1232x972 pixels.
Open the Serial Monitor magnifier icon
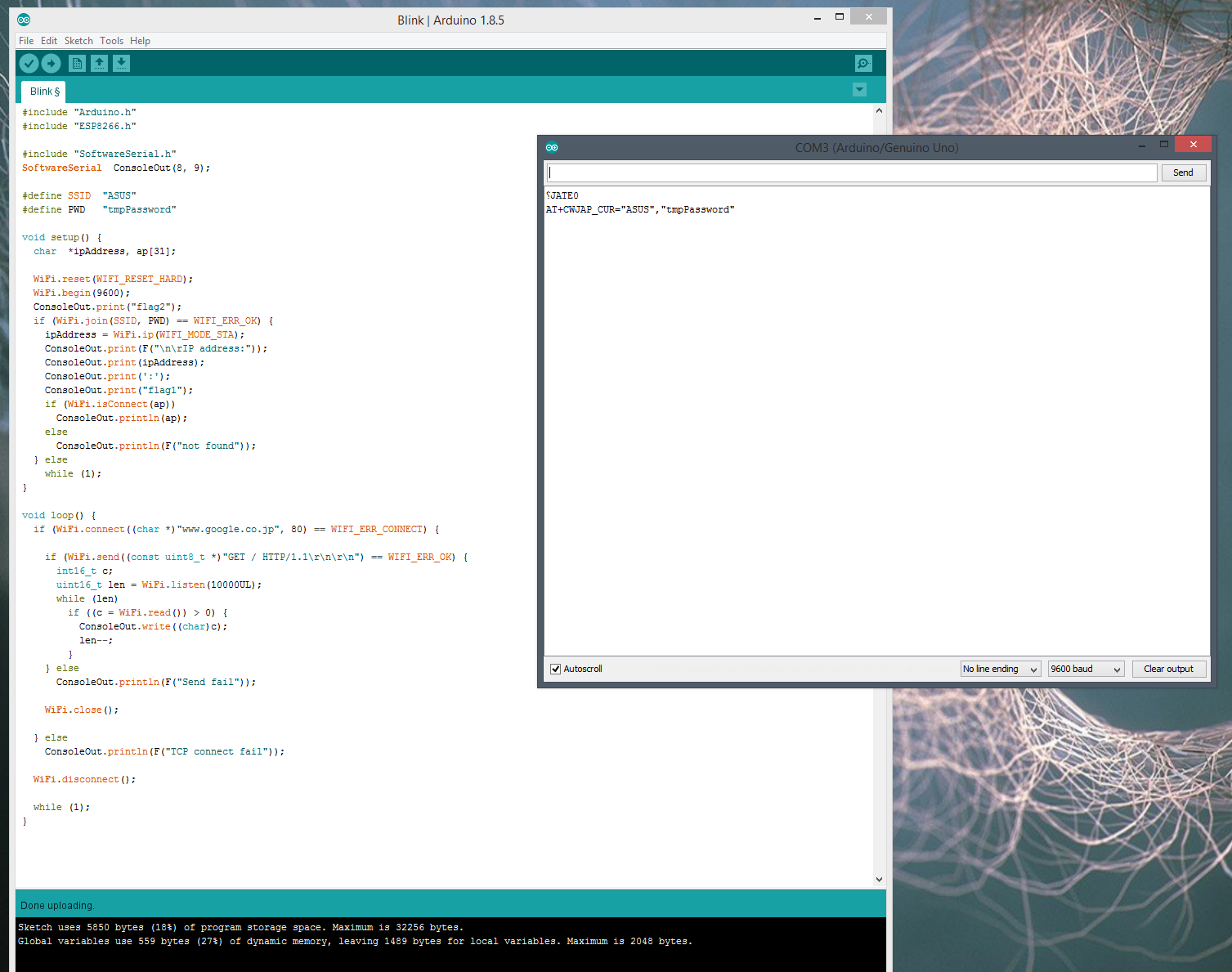(863, 63)
